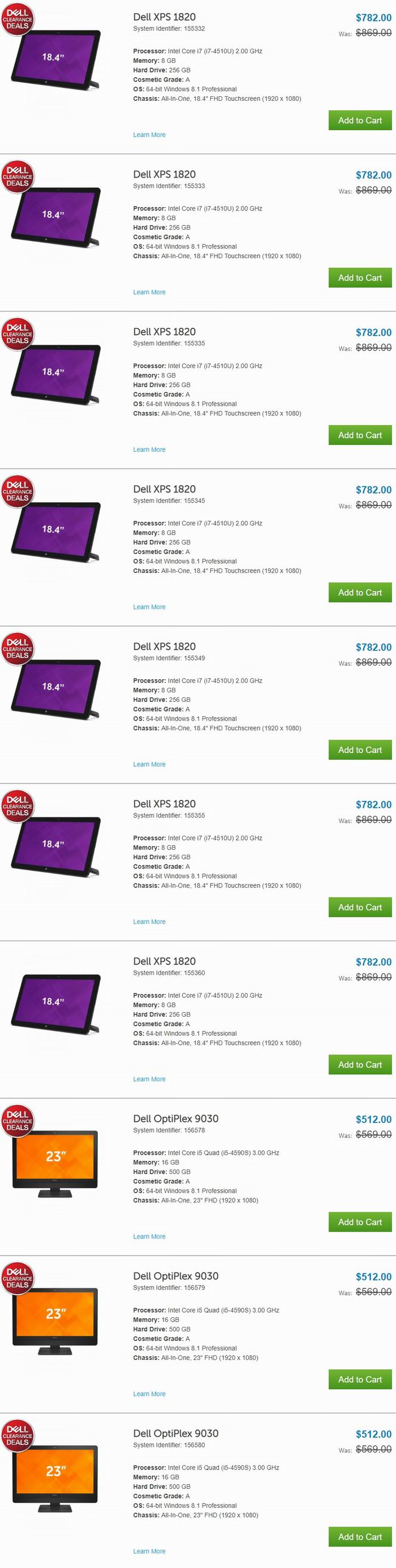Open Learn More for system 155345

[x=149, y=607]
